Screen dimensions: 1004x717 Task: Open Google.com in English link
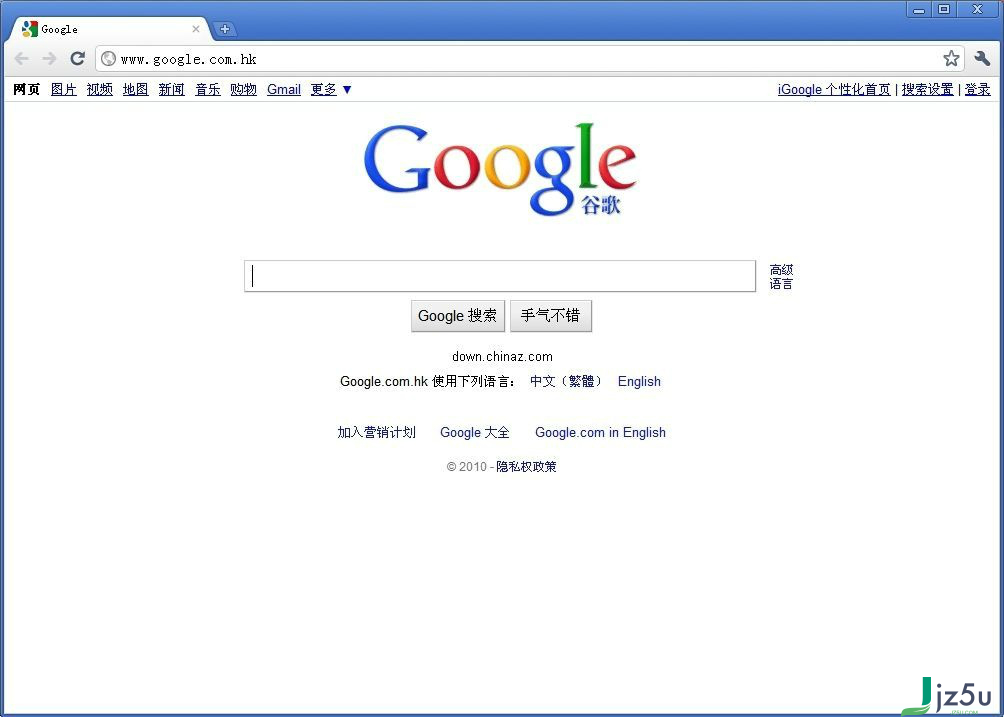click(600, 433)
